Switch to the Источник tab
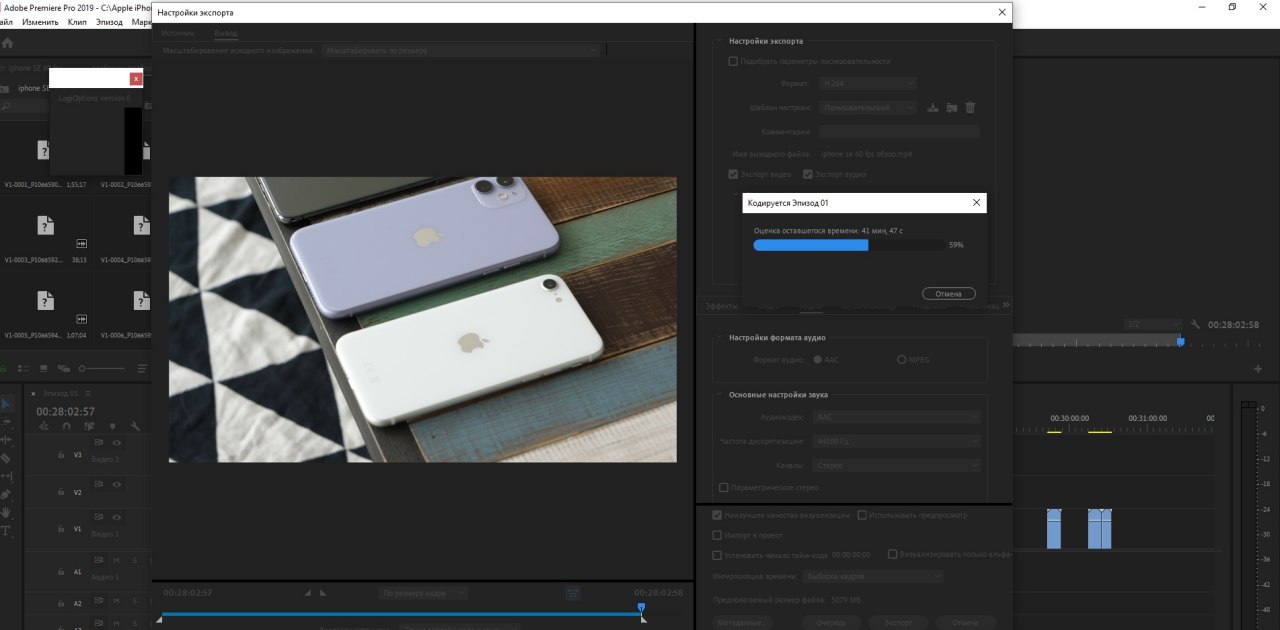The width and height of the screenshot is (1280, 630). [178, 33]
